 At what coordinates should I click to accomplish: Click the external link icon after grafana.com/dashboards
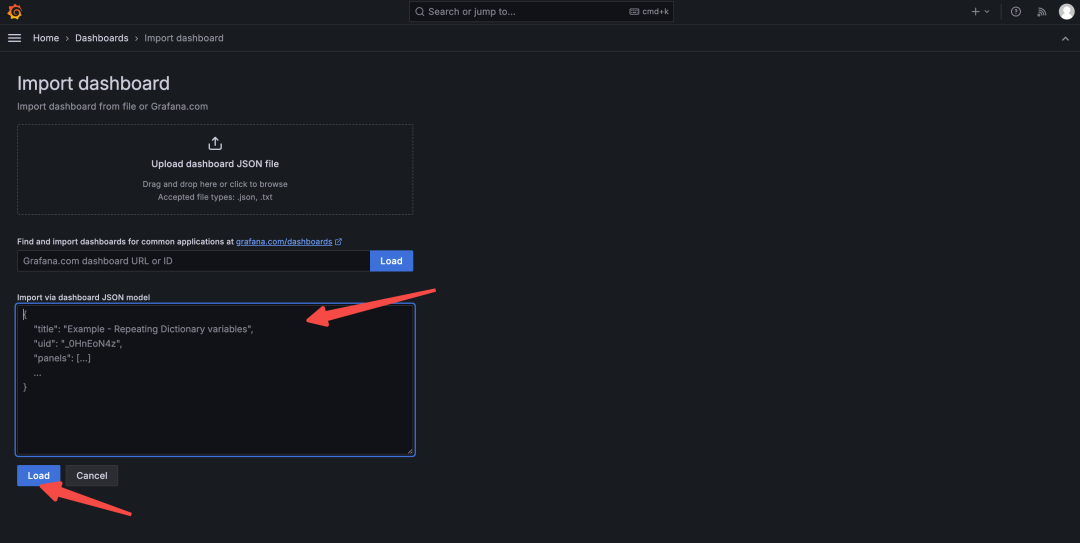click(338, 242)
